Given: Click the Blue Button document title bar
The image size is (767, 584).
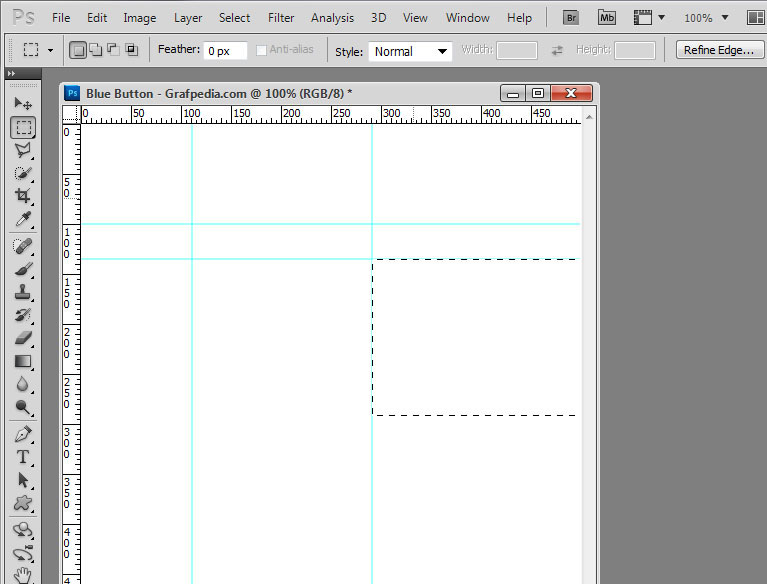Looking at the screenshot, I should point(329,93).
